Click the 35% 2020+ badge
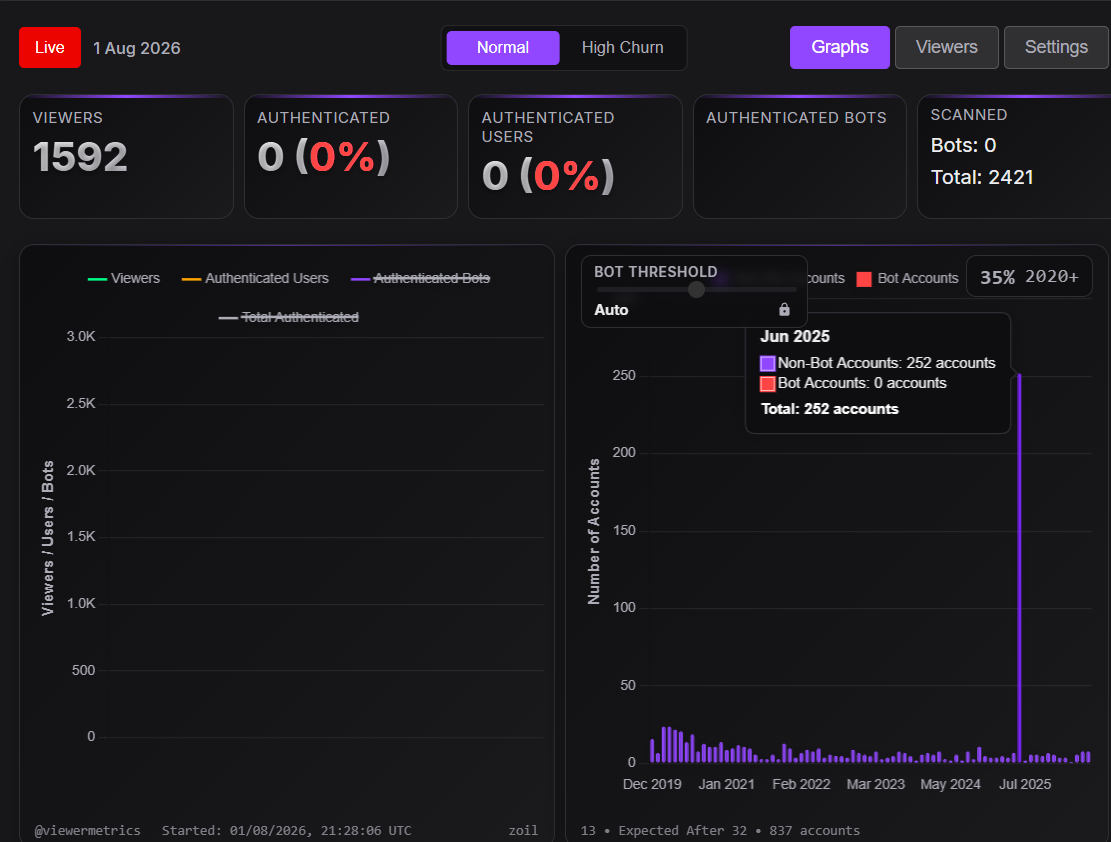The width and height of the screenshot is (1111, 842). coord(1029,276)
